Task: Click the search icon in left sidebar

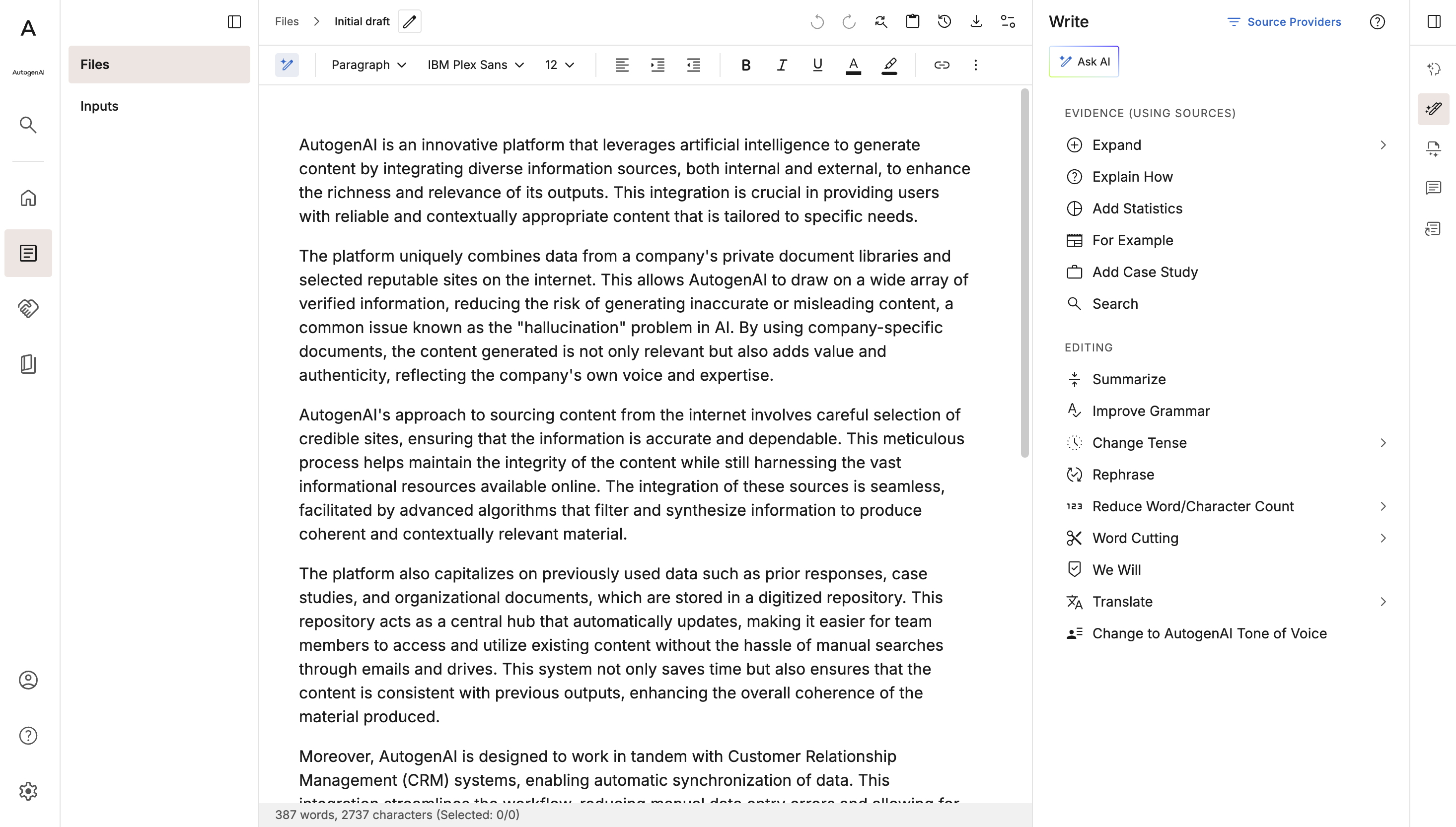Action: tap(28, 125)
